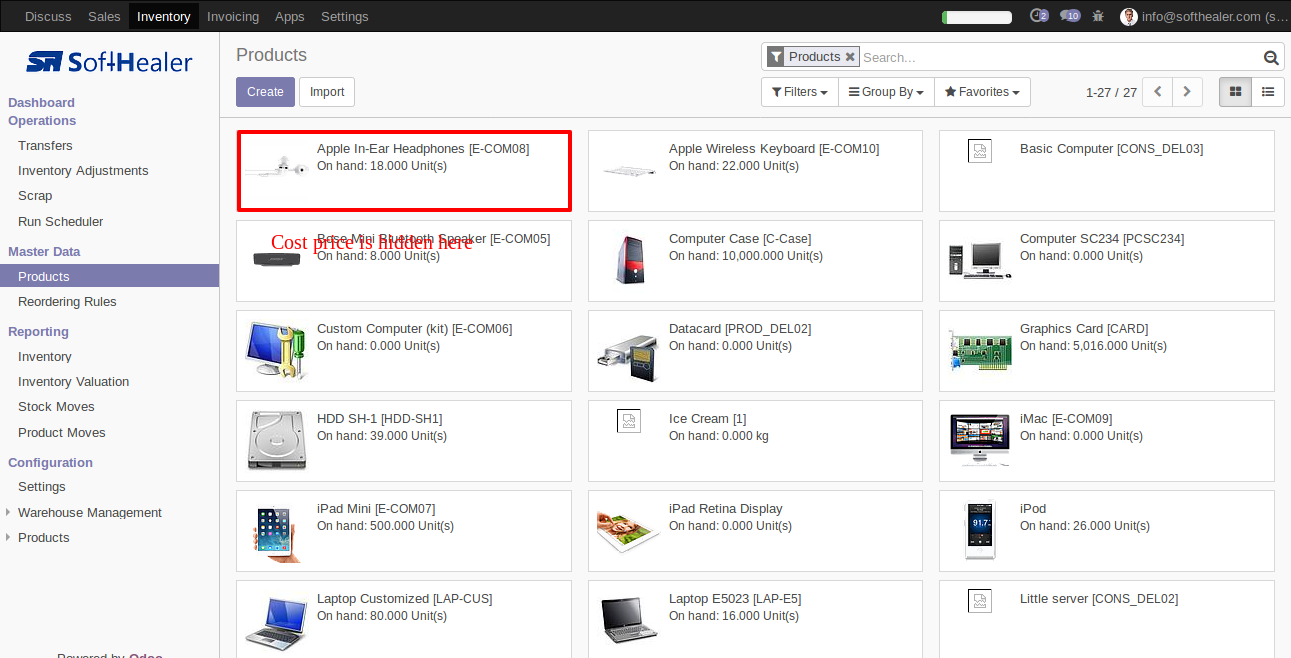Focus the Search input field
Viewport: 1291px width, 658px height.
click(x=1060, y=58)
